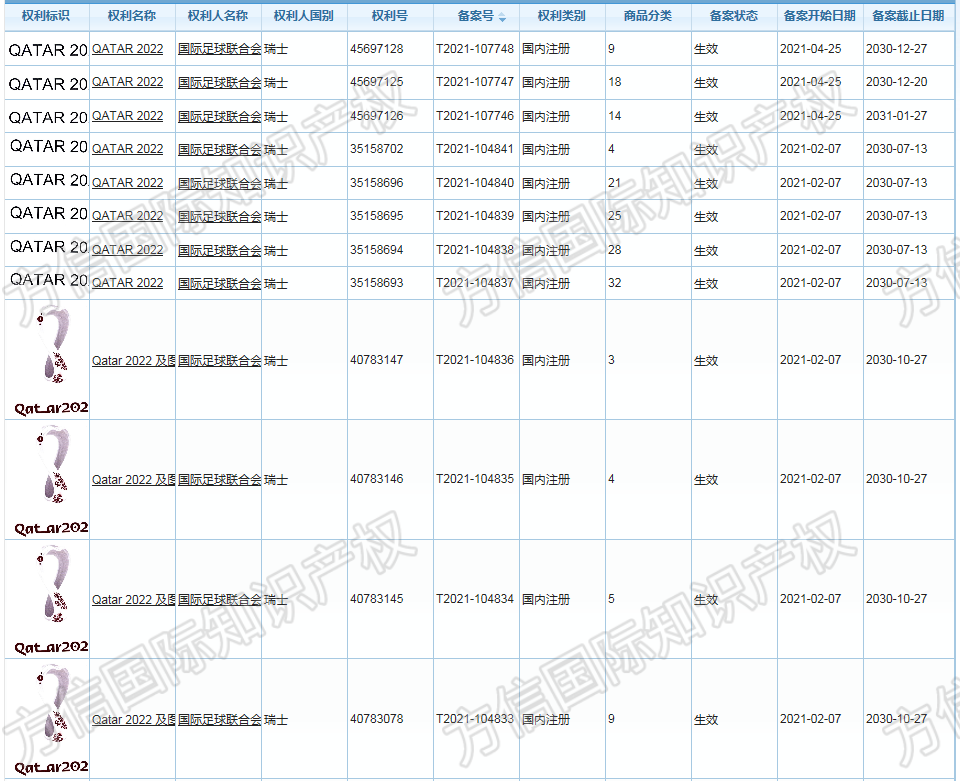Select filing number T2021-107748 cell
Viewport: 960px width, 781px height.
click(475, 49)
